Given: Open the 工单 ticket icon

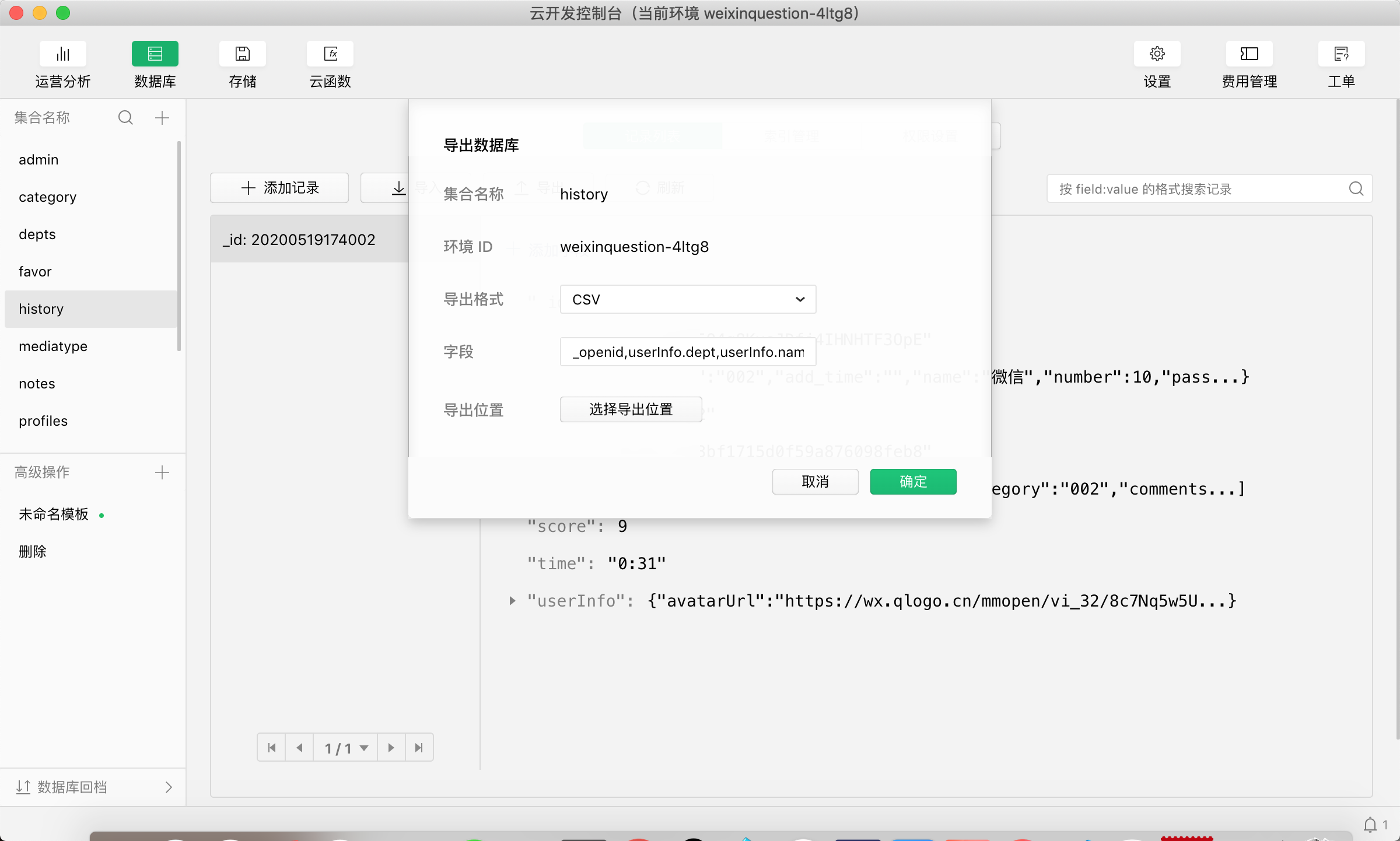Looking at the screenshot, I should click(1341, 54).
